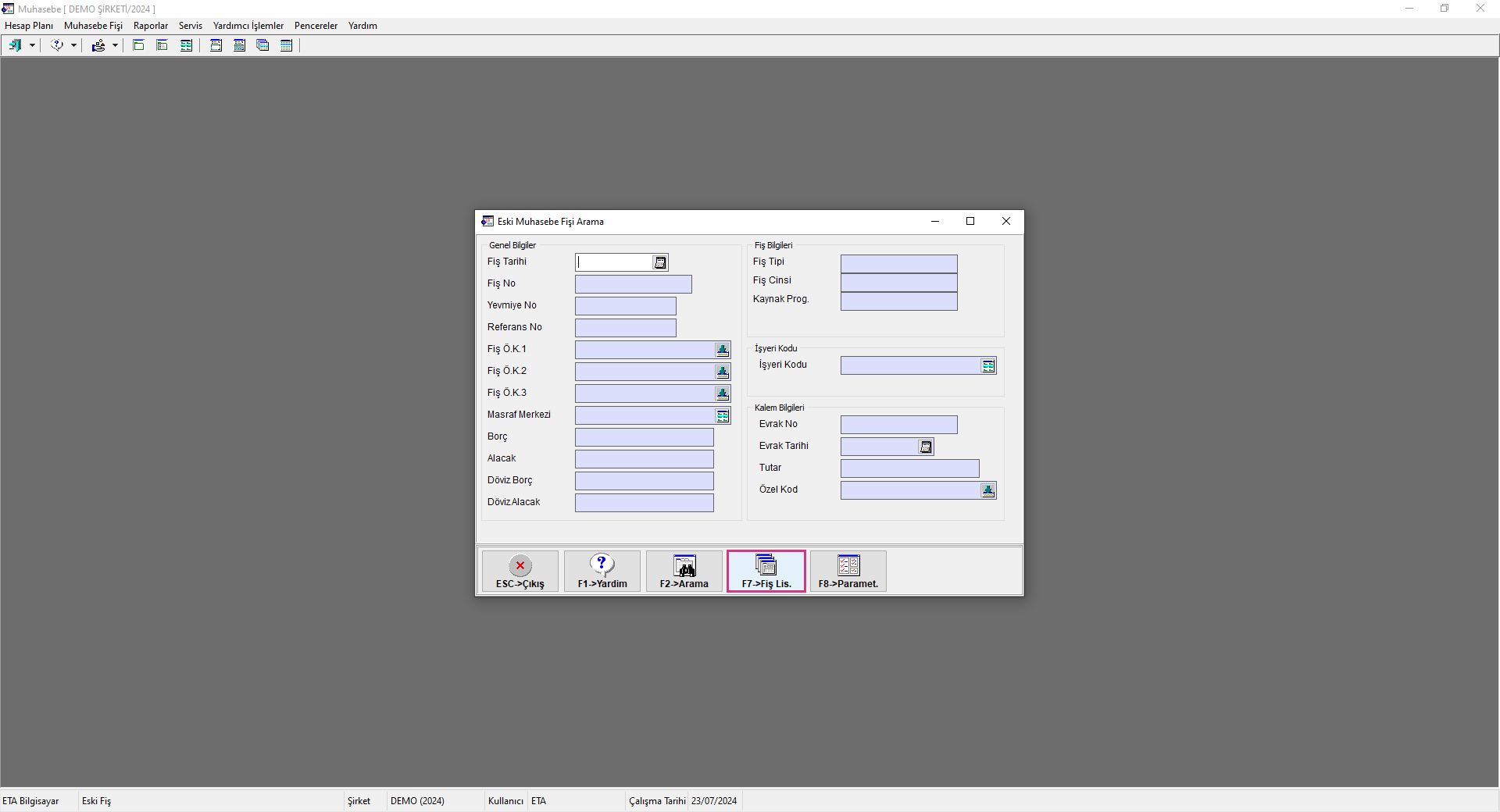The height and width of the screenshot is (812, 1500).
Task: Expand the dropdown arrow beside services hand icon
Action: point(115,45)
